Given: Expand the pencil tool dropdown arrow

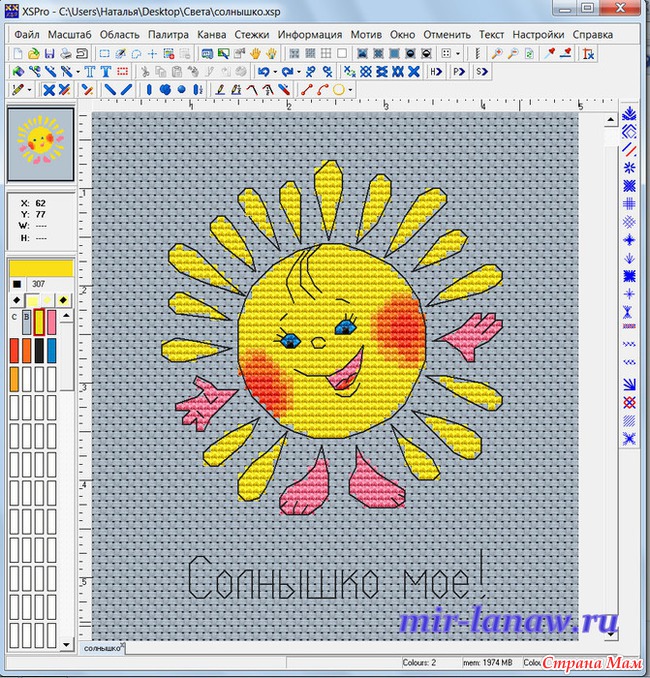Looking at the screenshot, I should pos(29,90).
